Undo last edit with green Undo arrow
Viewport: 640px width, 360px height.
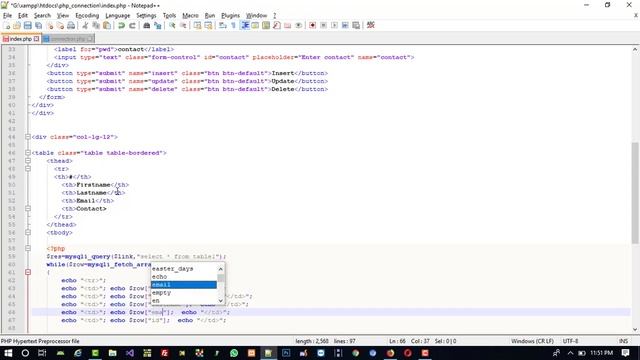coord(121,25)
